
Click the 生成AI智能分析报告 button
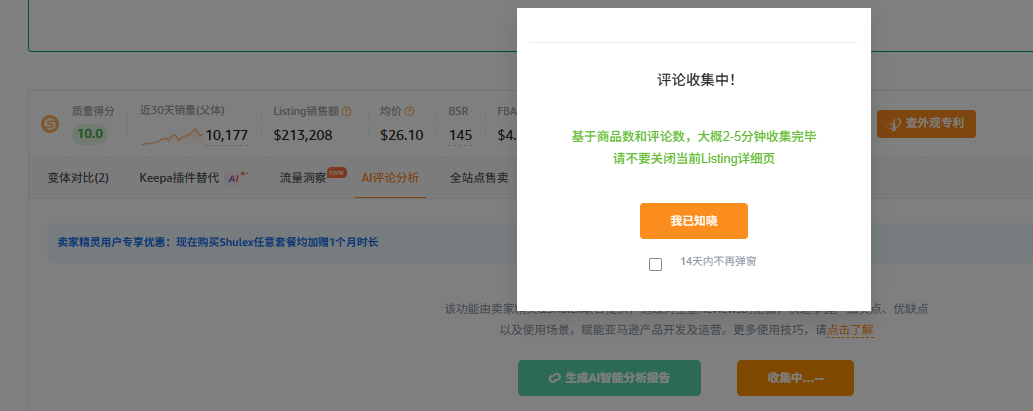[x=609, y=378]
